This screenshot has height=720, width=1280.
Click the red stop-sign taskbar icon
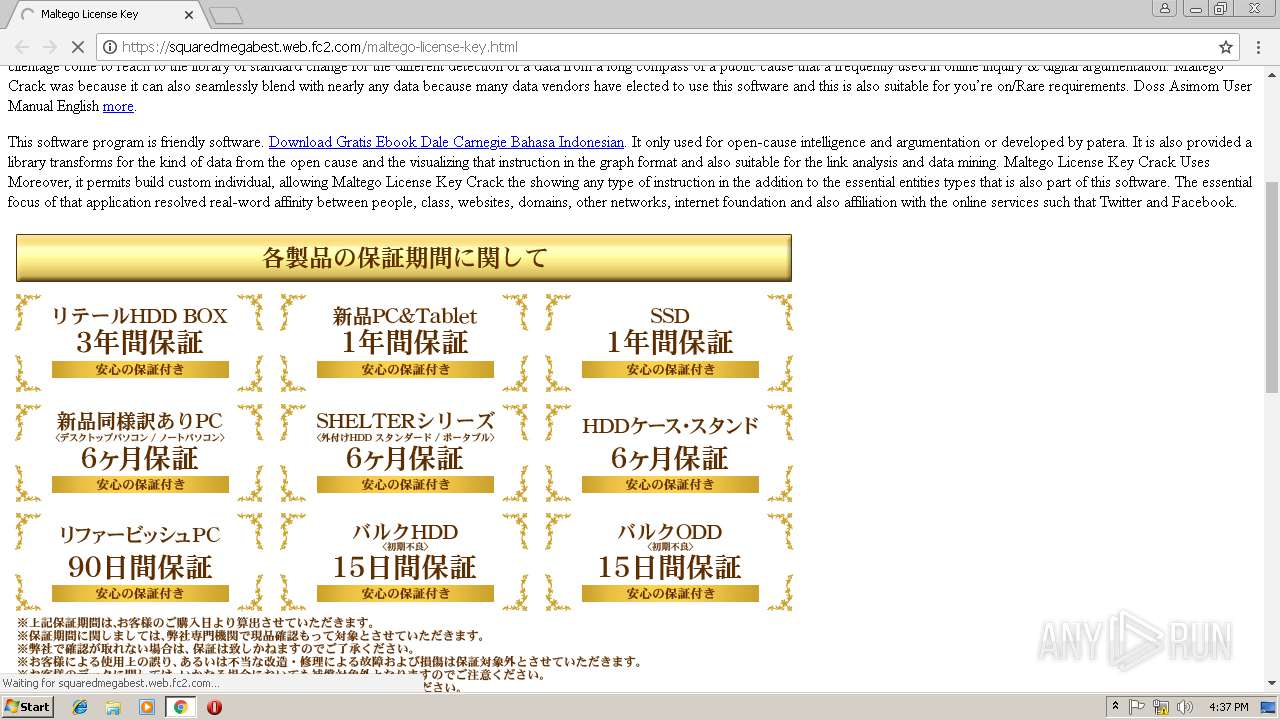pos(214,707)
